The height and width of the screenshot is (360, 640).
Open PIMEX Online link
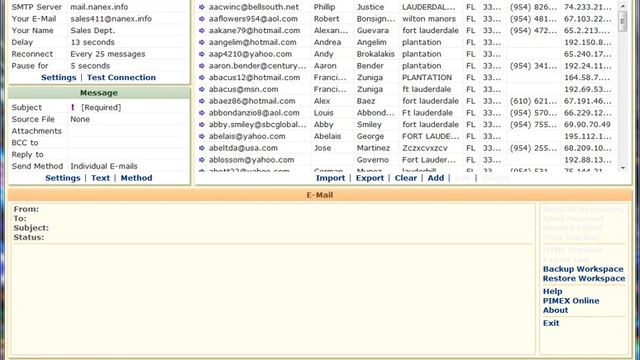(x=571, y=301)
